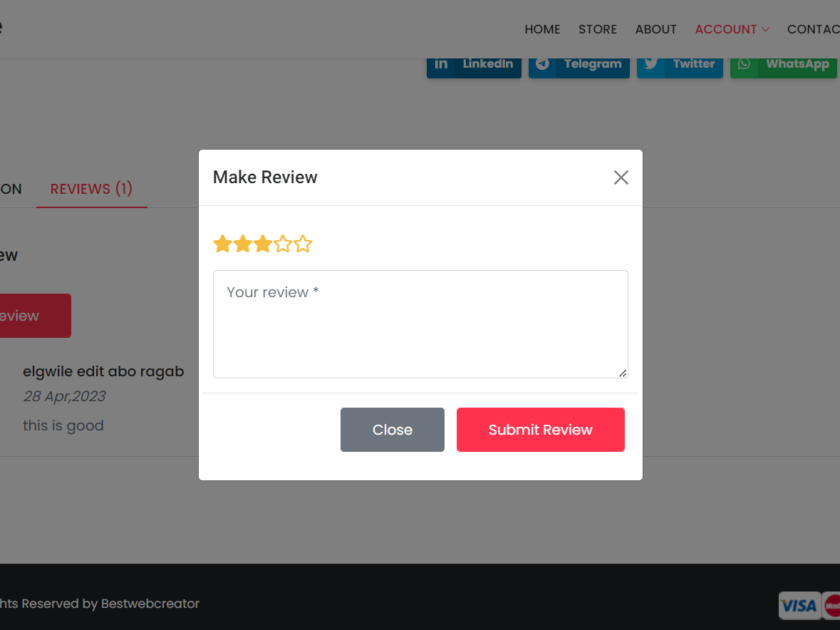Close the Make Review dialog with X
Viewport: 840px width, 630px height.
pyautogui.click(x=621, y=177)
